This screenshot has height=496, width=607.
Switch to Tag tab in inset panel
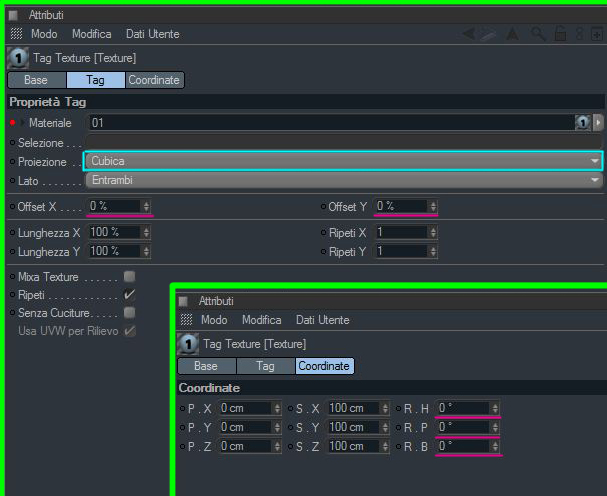pyautogui.click(x=266, y=366)
